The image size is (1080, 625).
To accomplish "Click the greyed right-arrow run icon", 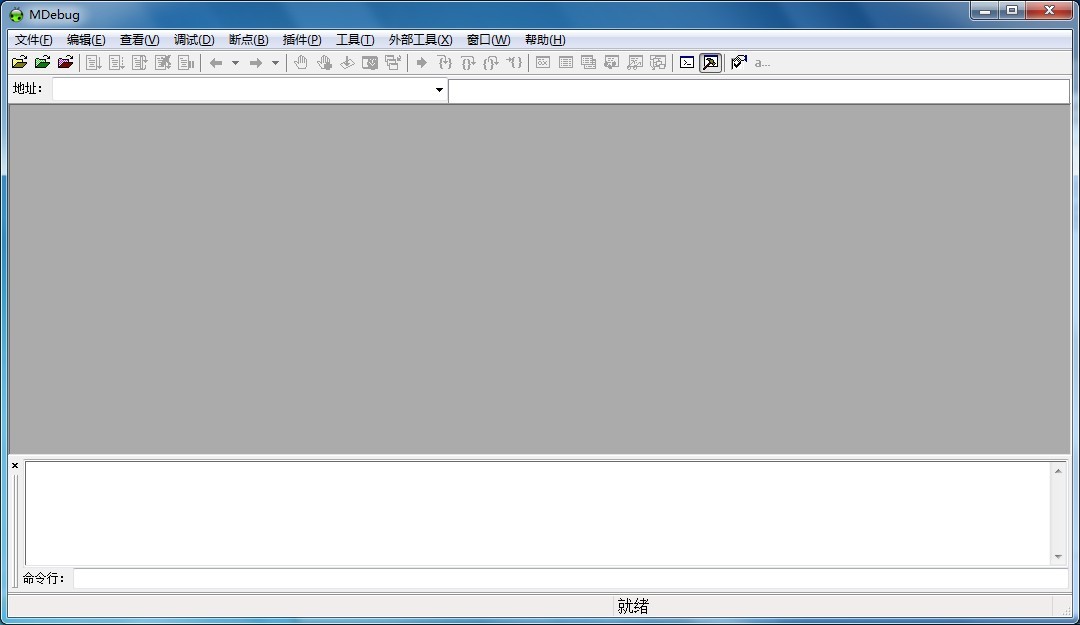I will 421,63.
